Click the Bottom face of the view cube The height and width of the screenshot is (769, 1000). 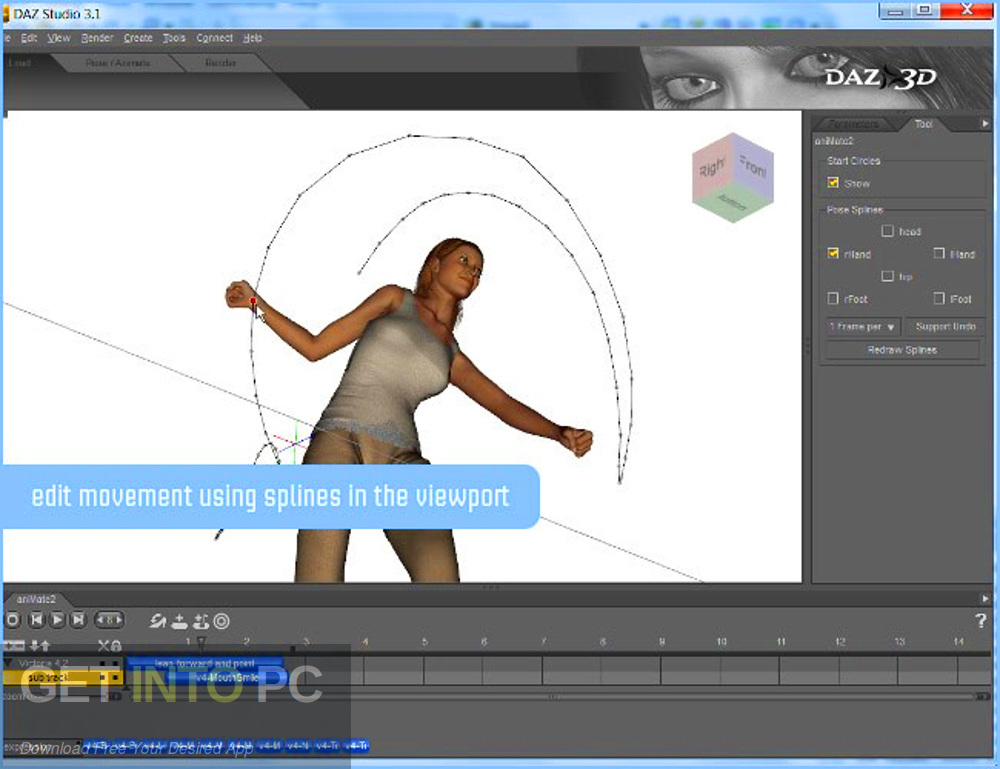[732, 204]
